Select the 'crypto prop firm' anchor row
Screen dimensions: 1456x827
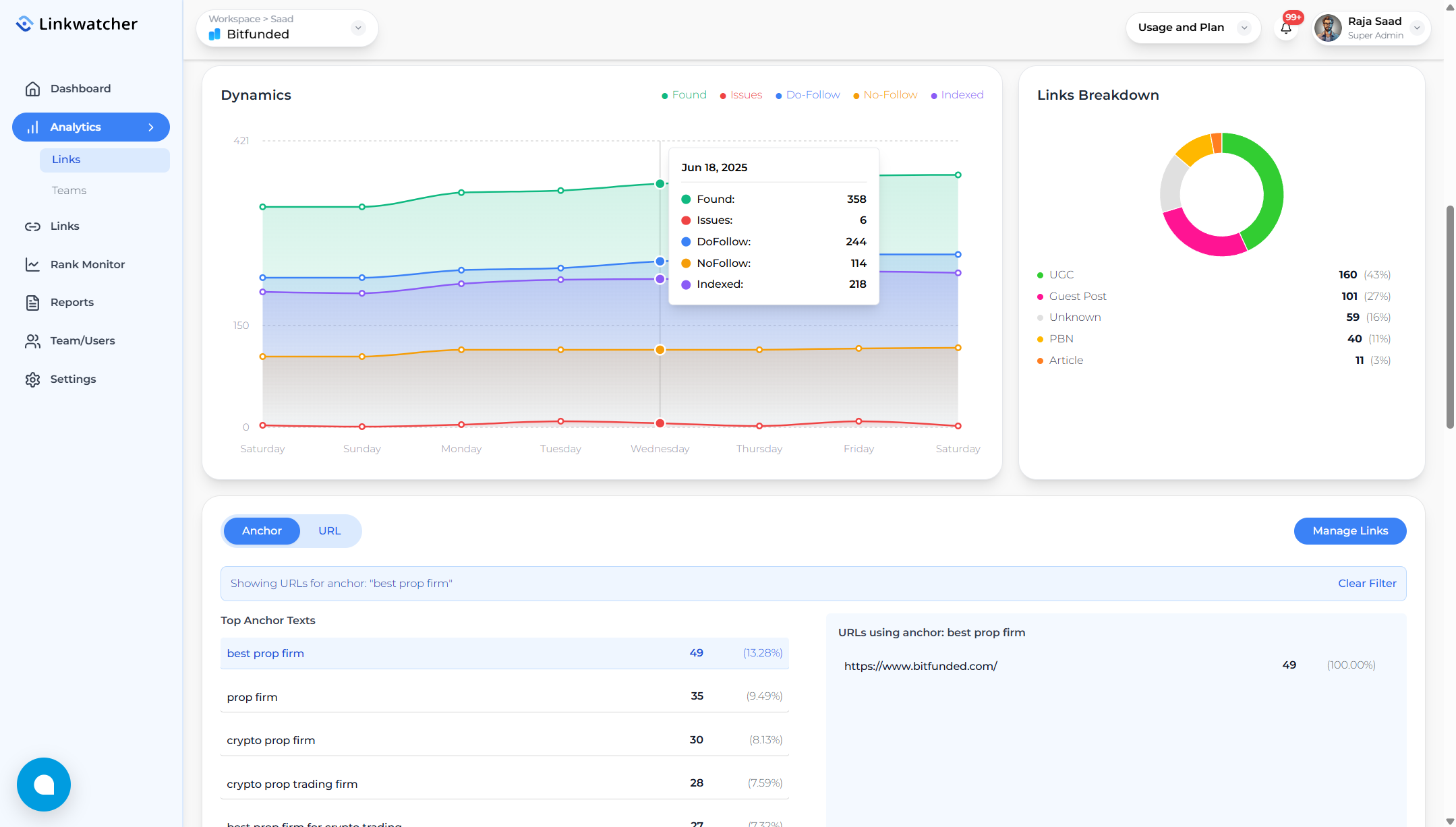click(504, 740)
